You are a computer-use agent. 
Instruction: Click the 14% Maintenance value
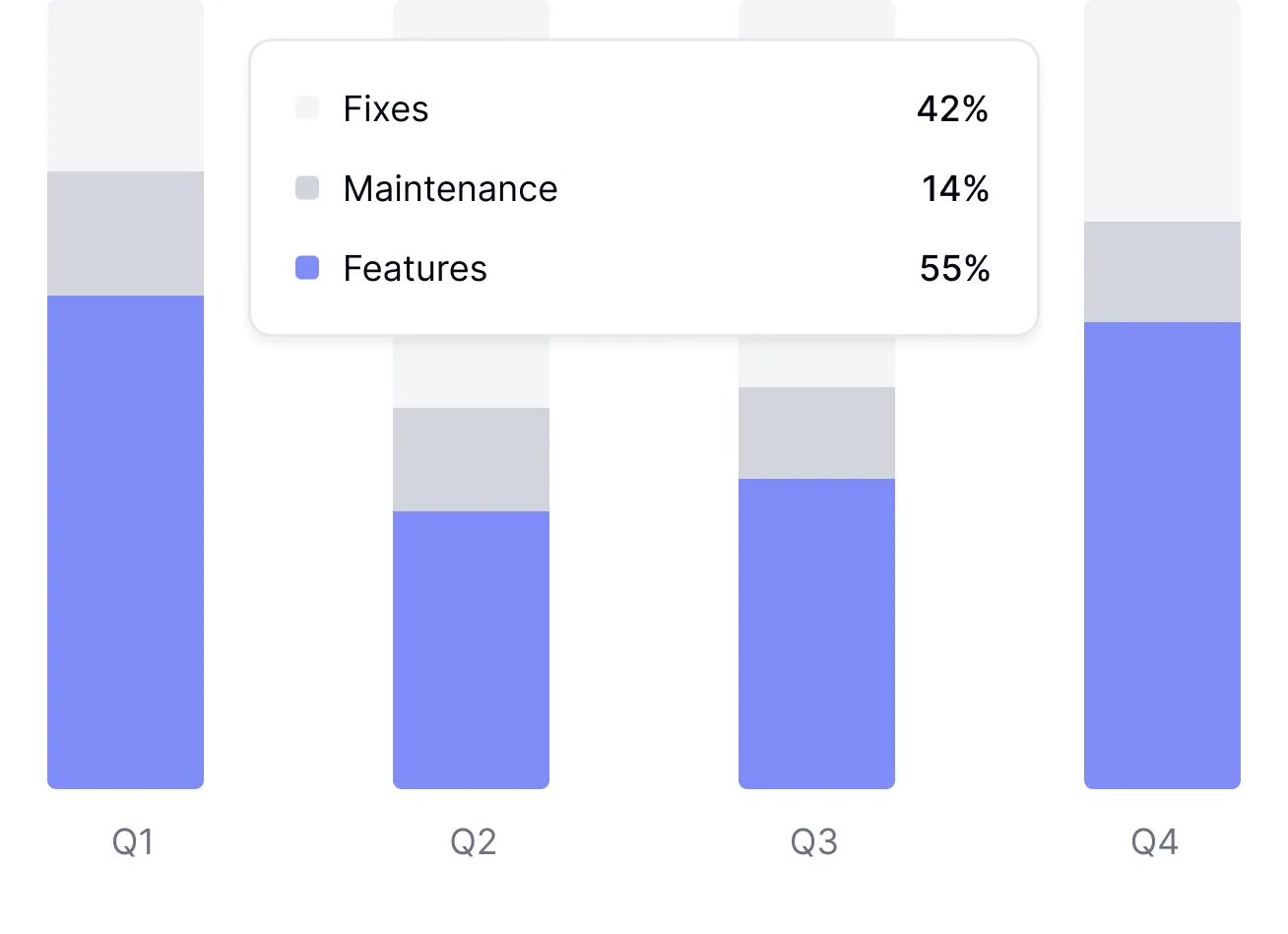point(955,188)
